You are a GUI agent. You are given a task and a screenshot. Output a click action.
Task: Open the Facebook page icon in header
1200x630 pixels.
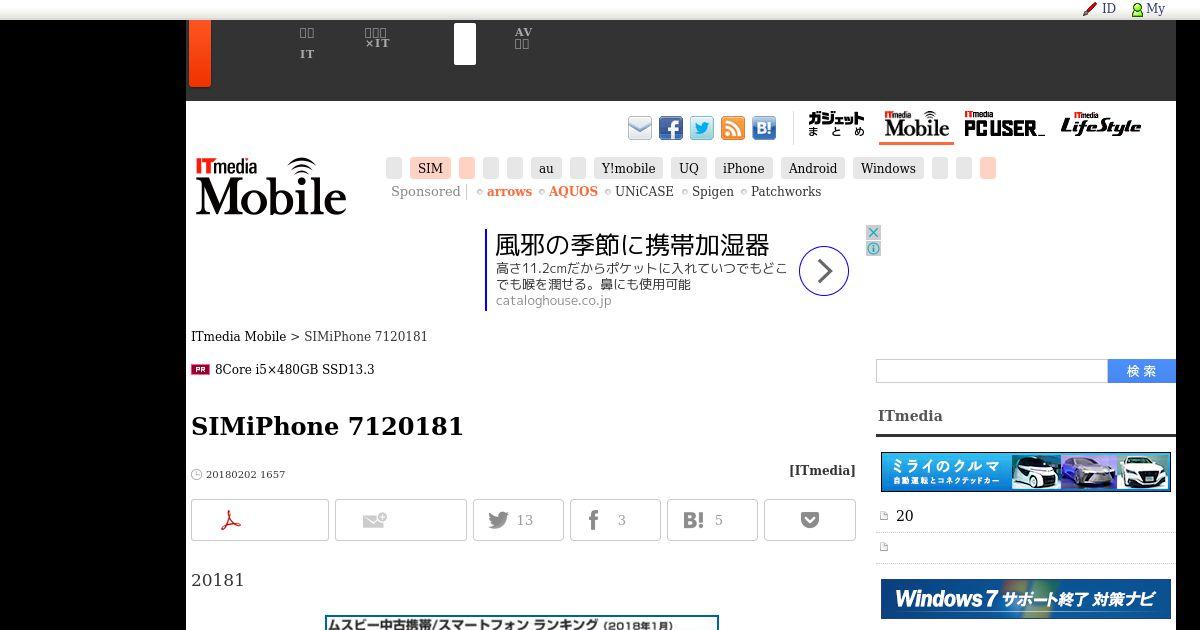tap(671, 128)
